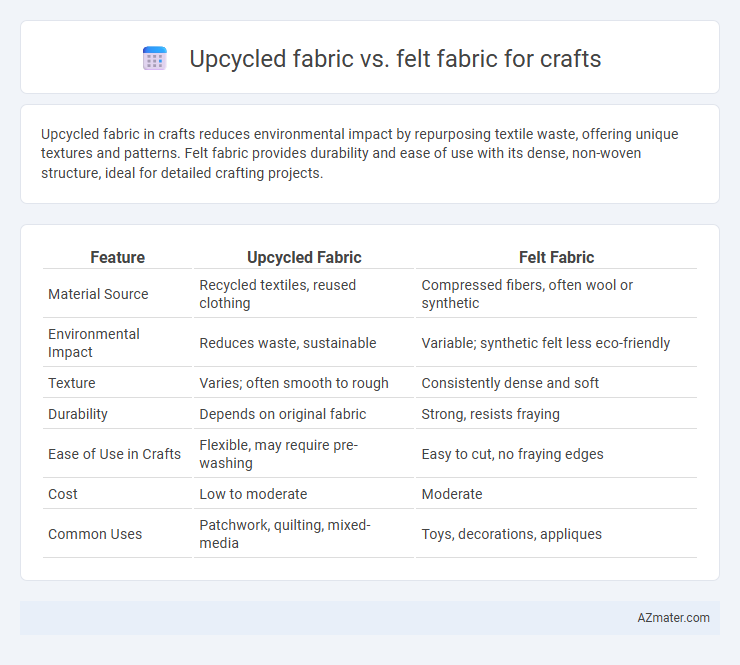Click 'Varies; often smooth to rough' cell
The image size is (740, 665).
click(294, 383)
